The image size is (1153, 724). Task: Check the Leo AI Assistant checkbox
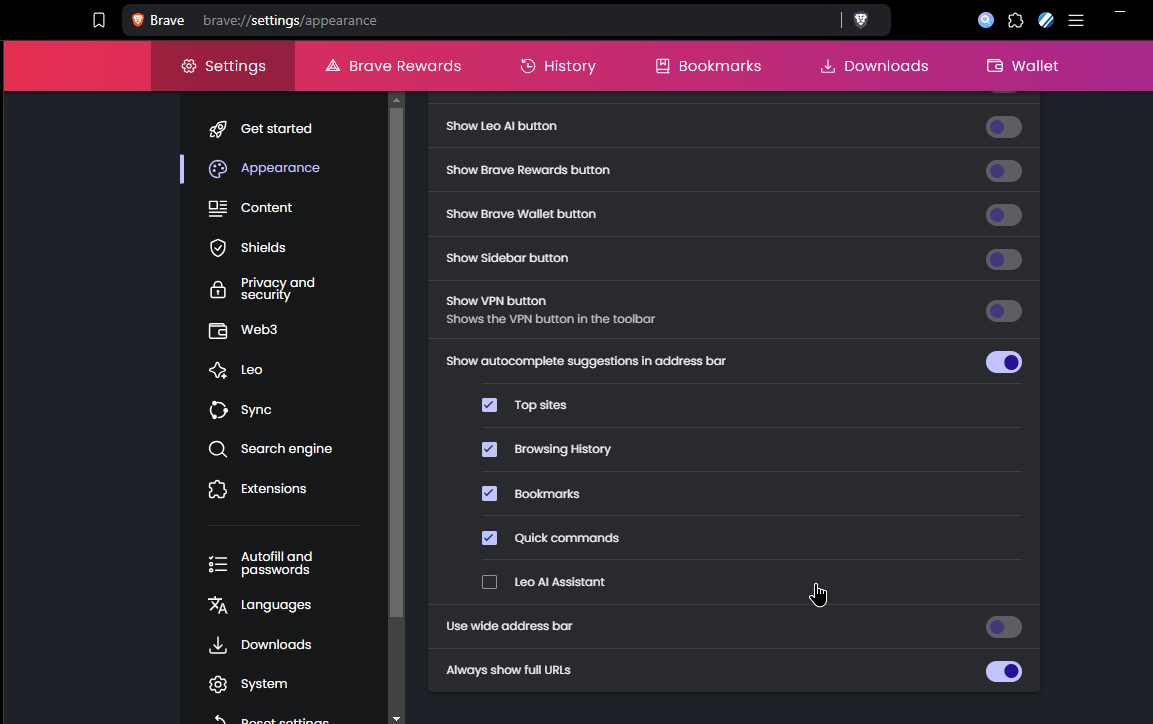[x=489, y=582]
